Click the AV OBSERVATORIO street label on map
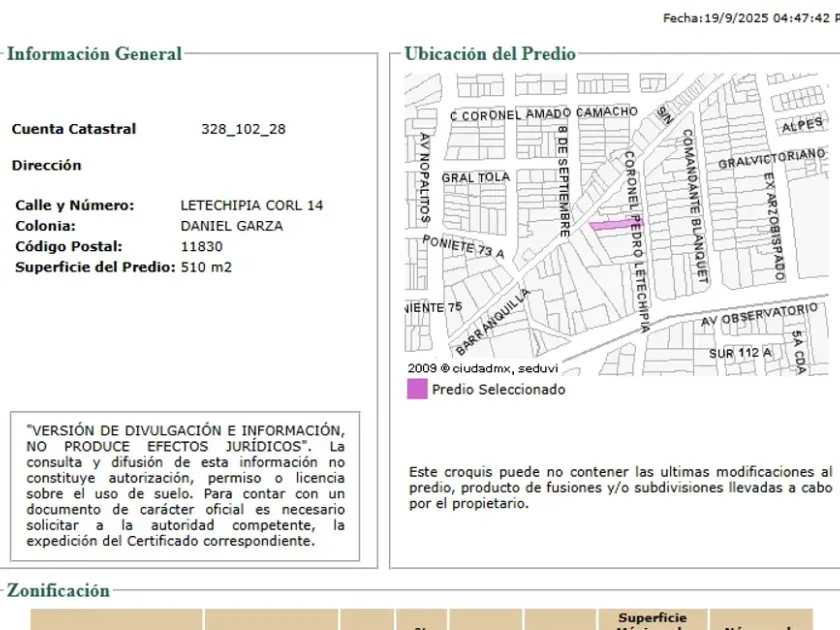The width and height of the screenshot is (840, 630). (760, 316)
